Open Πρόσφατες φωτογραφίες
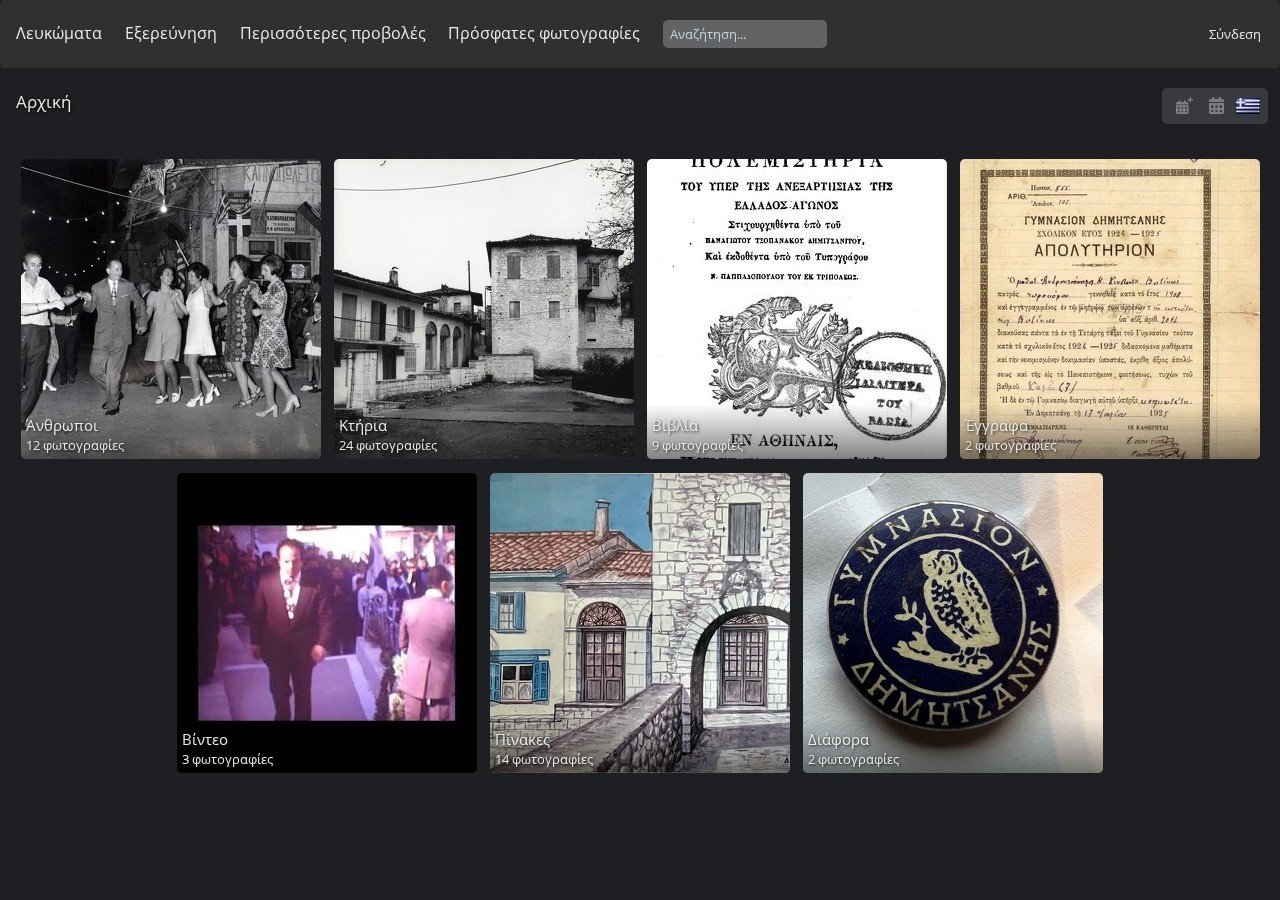The width and height of the screenshot is (1280, 900). tap(544, 33)
